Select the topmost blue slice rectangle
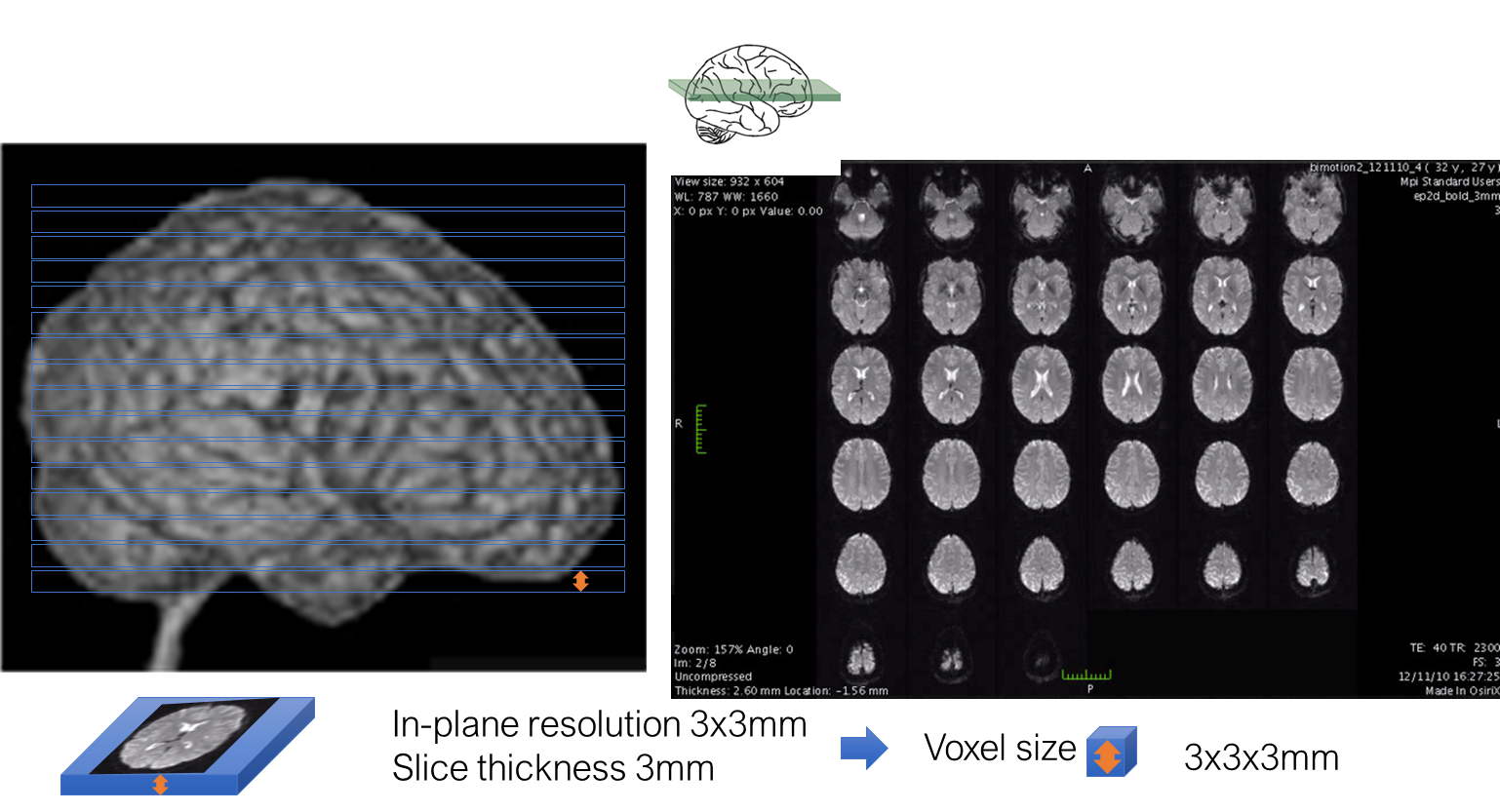The width and height of the screenshot is (1500, 812). 328,195
